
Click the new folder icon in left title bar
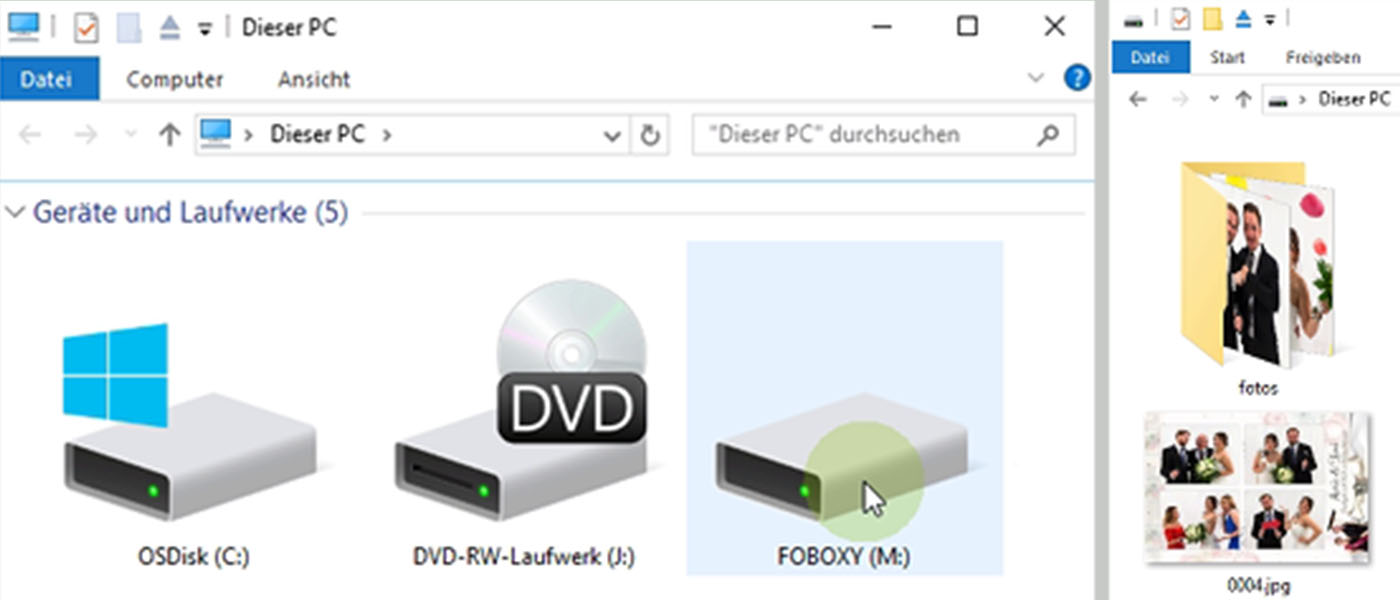point(129,27)
